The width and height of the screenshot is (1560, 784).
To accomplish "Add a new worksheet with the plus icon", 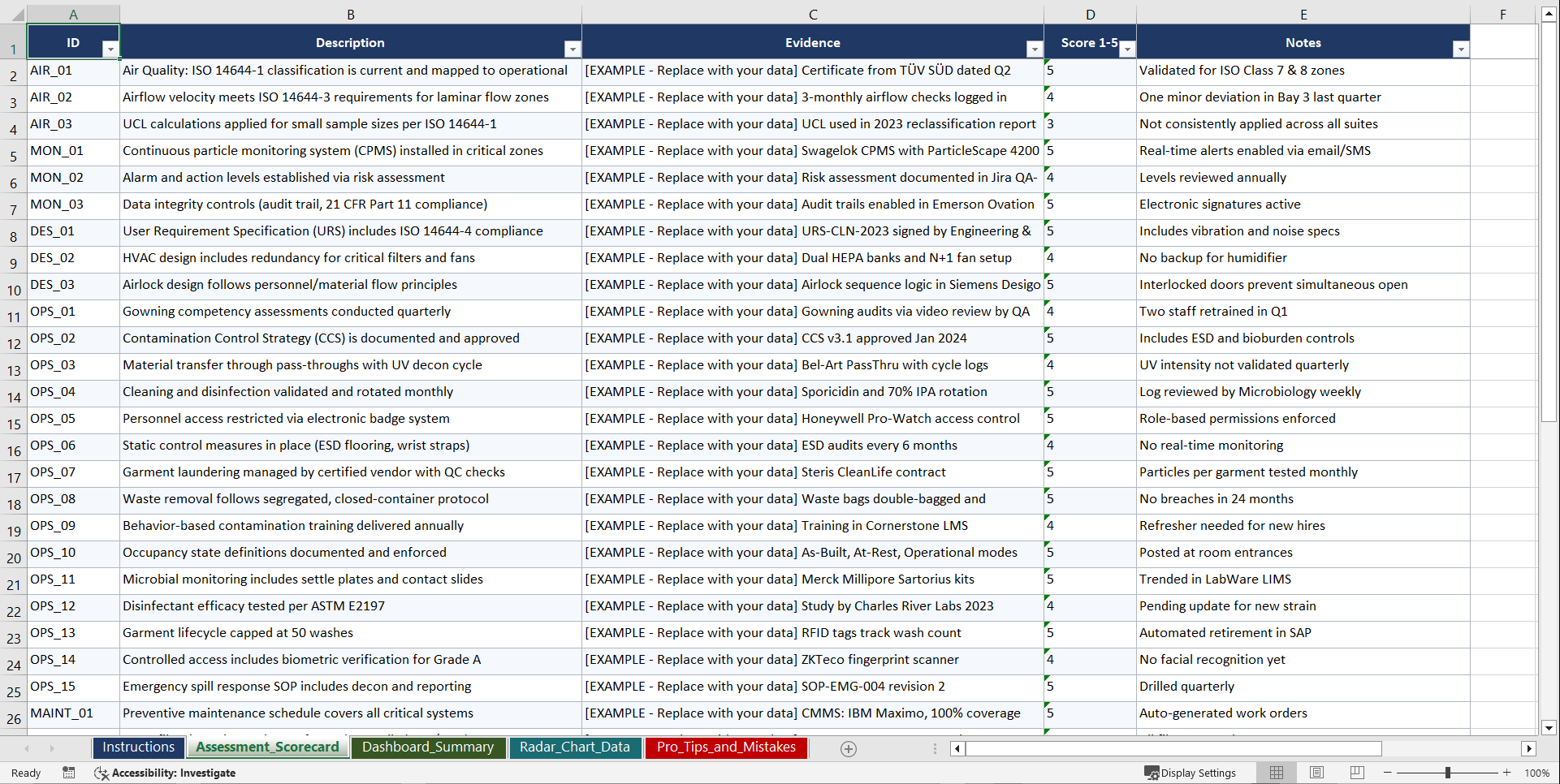I will [x=848, y=748].
